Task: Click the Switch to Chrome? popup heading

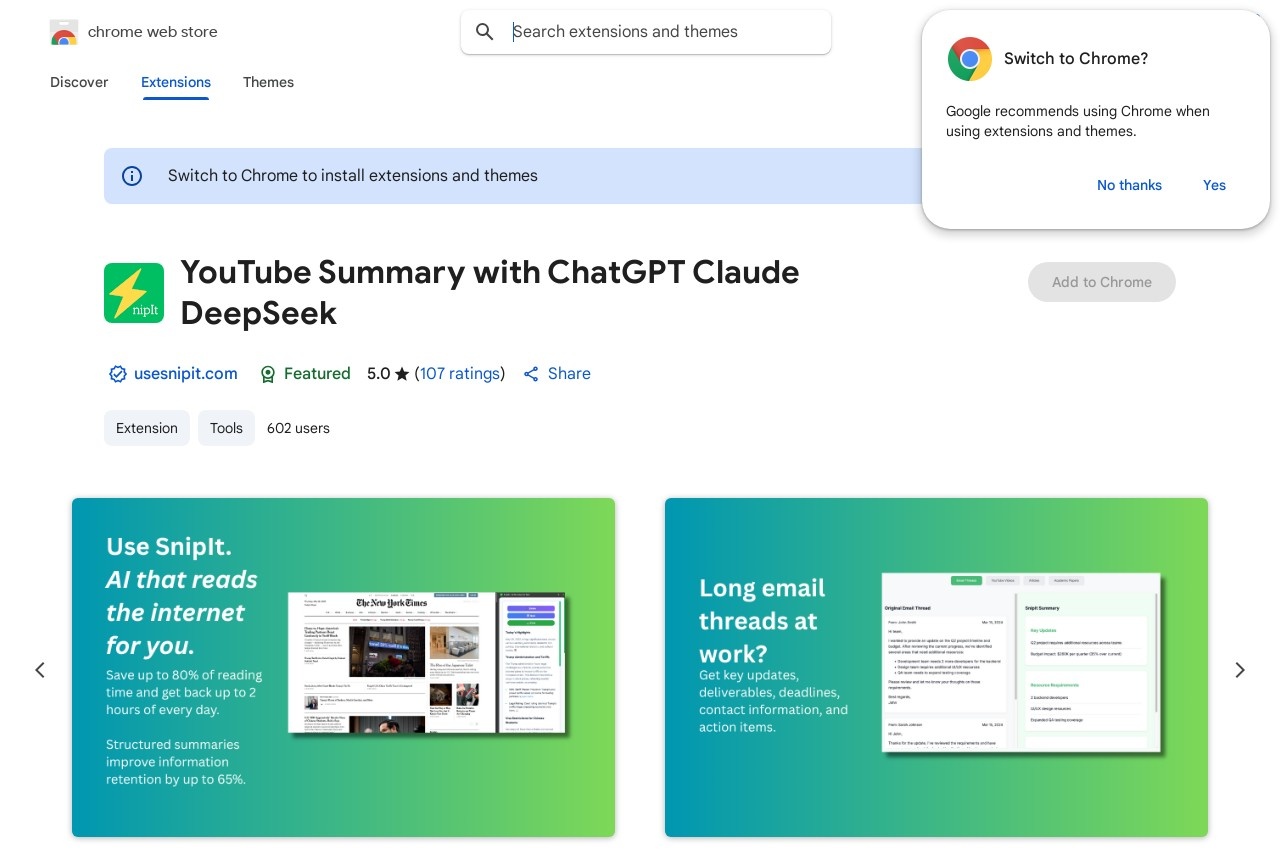Action: coord(1076,59)
